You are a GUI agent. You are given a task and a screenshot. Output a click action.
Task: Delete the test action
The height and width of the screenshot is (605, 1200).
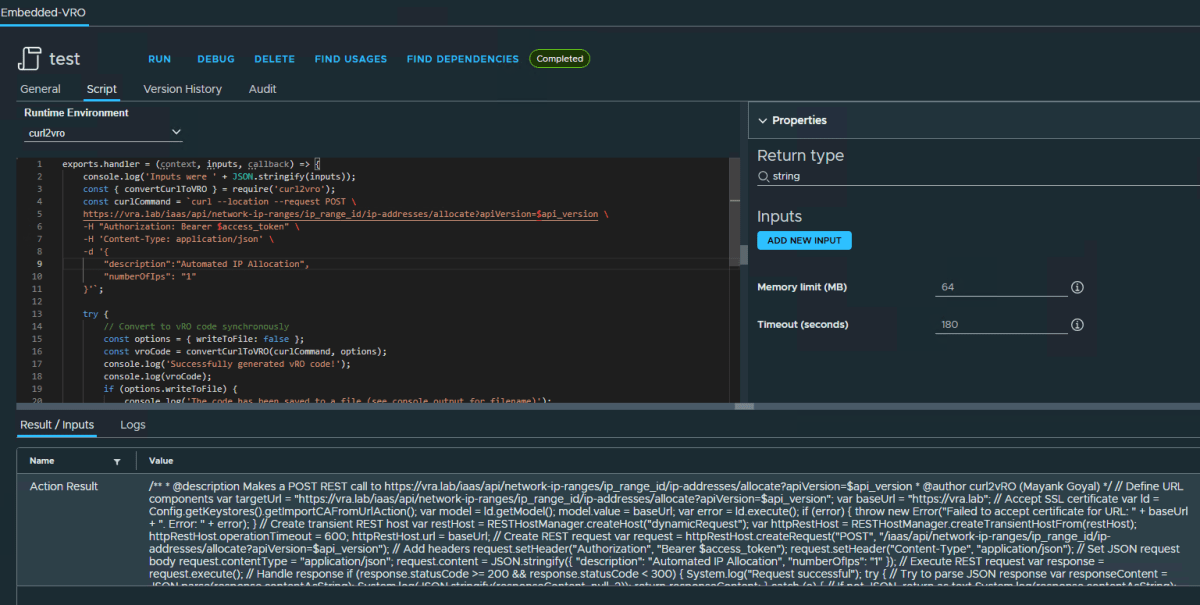click(274, 59)
